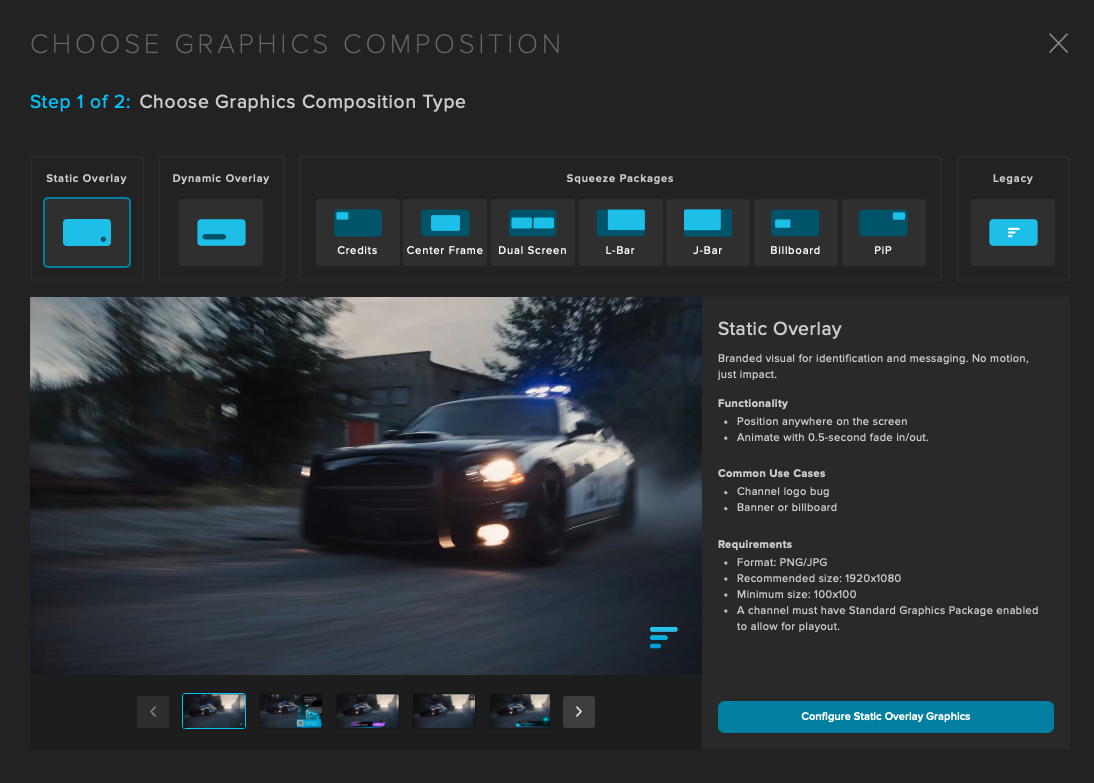Select the Credits squeeze package
Viewport: 1094px width, 783px height.
click(357, 232)
